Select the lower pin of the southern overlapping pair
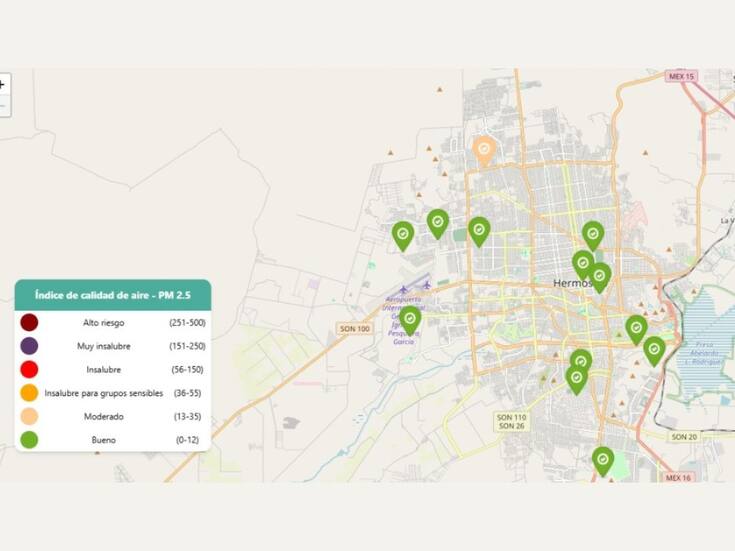The height and width of the screenshot is (551, 735). pos(577,379)
